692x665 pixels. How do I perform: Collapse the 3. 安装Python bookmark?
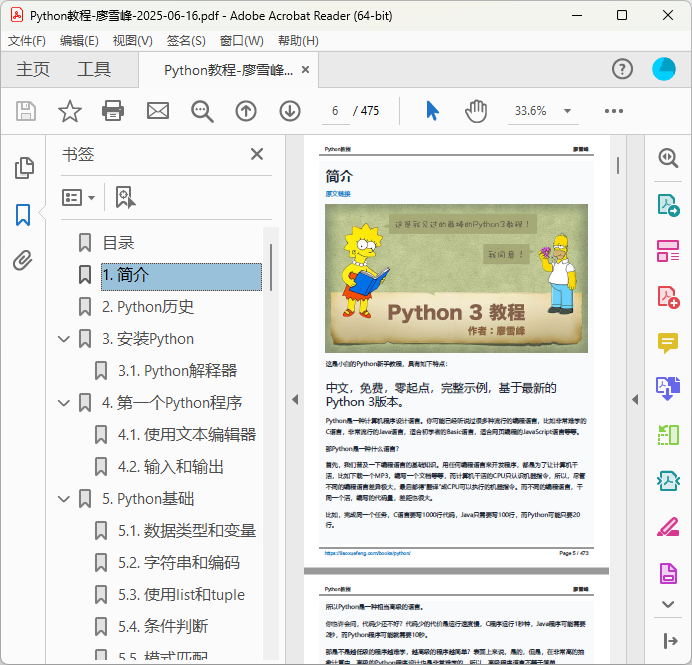click(64, 339)
